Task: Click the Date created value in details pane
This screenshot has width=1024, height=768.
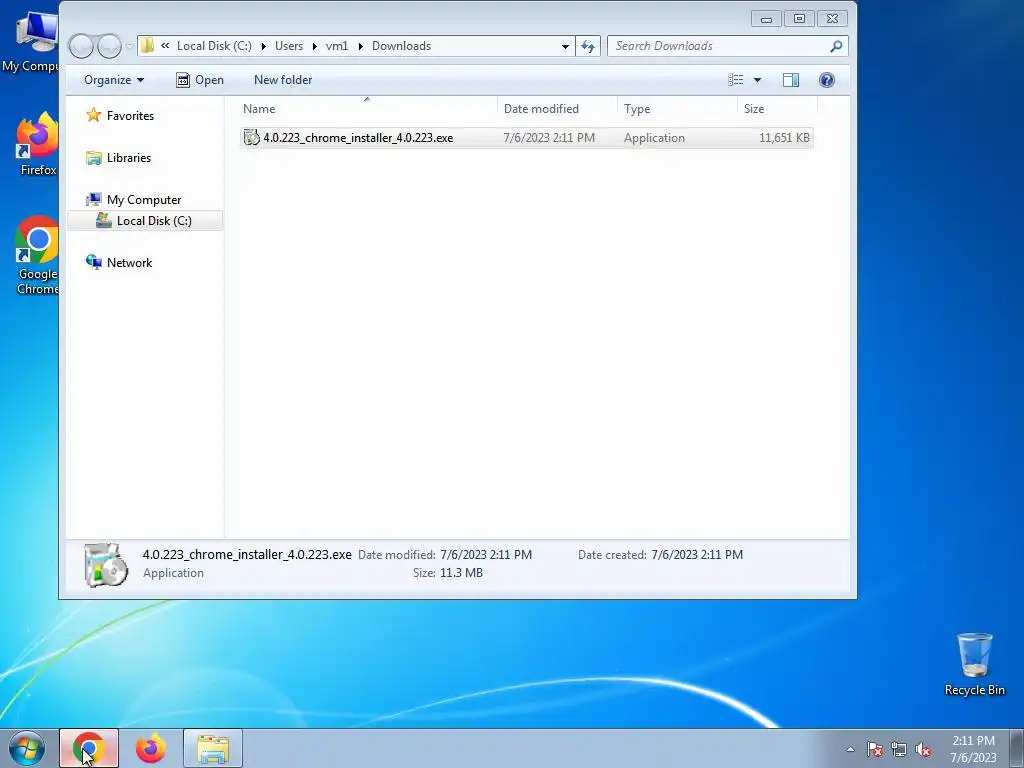Action: [x=697, y=554]
